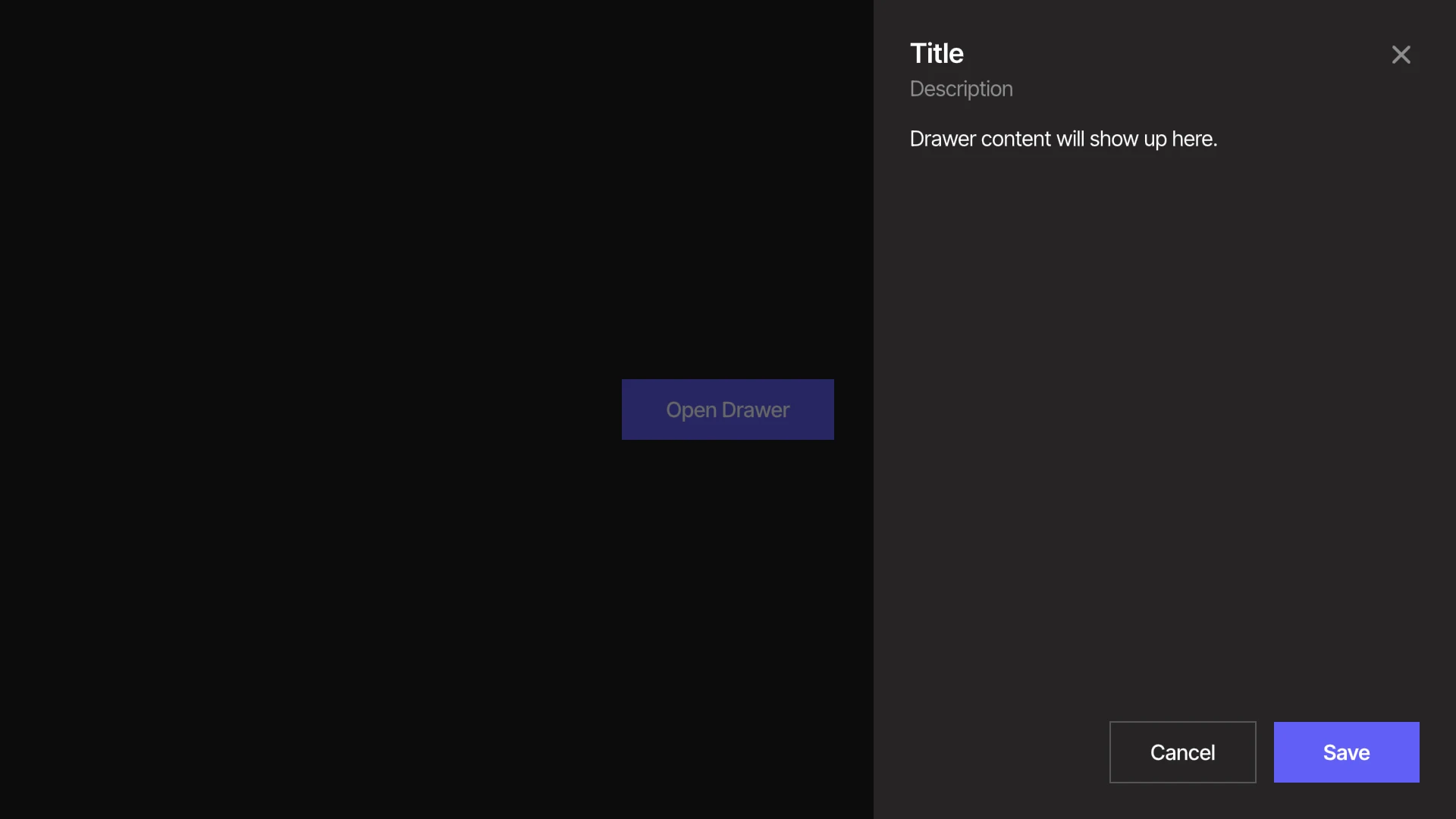Click the Cancel button
Screen dimensions: 1456x819
[1182, 752]
